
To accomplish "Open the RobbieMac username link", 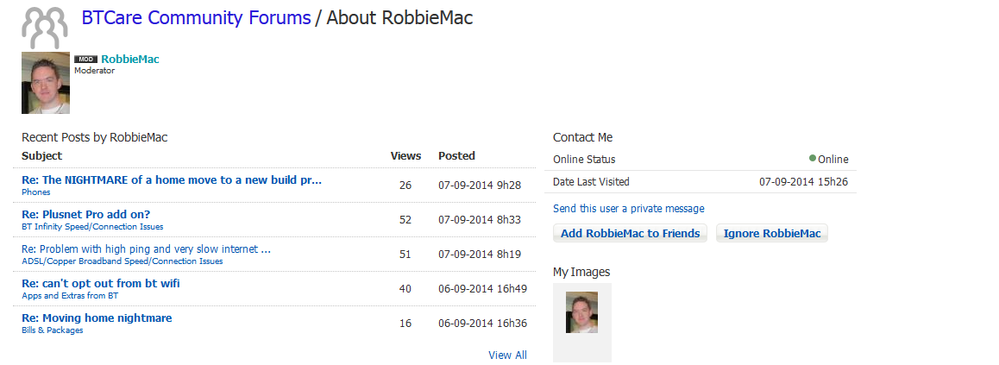I will pyautogui.click(x=130, y=59).
